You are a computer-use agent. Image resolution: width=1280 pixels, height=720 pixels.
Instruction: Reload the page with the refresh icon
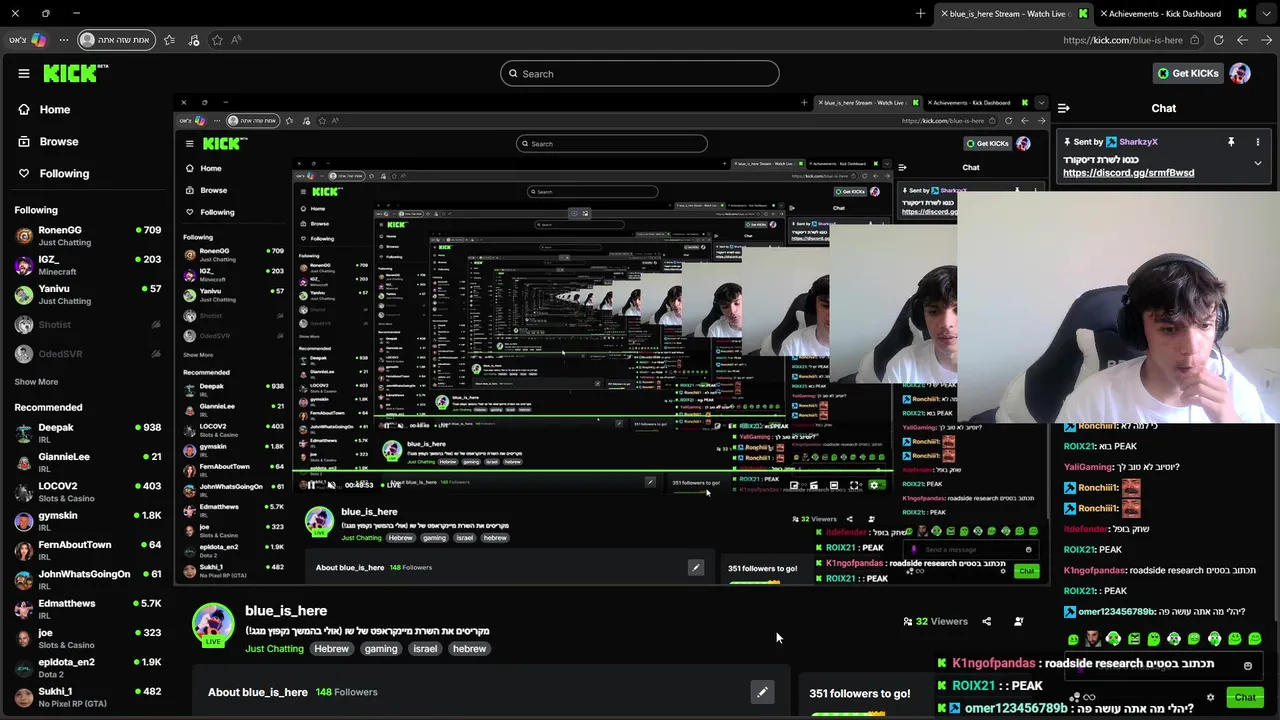[1218, 40]
